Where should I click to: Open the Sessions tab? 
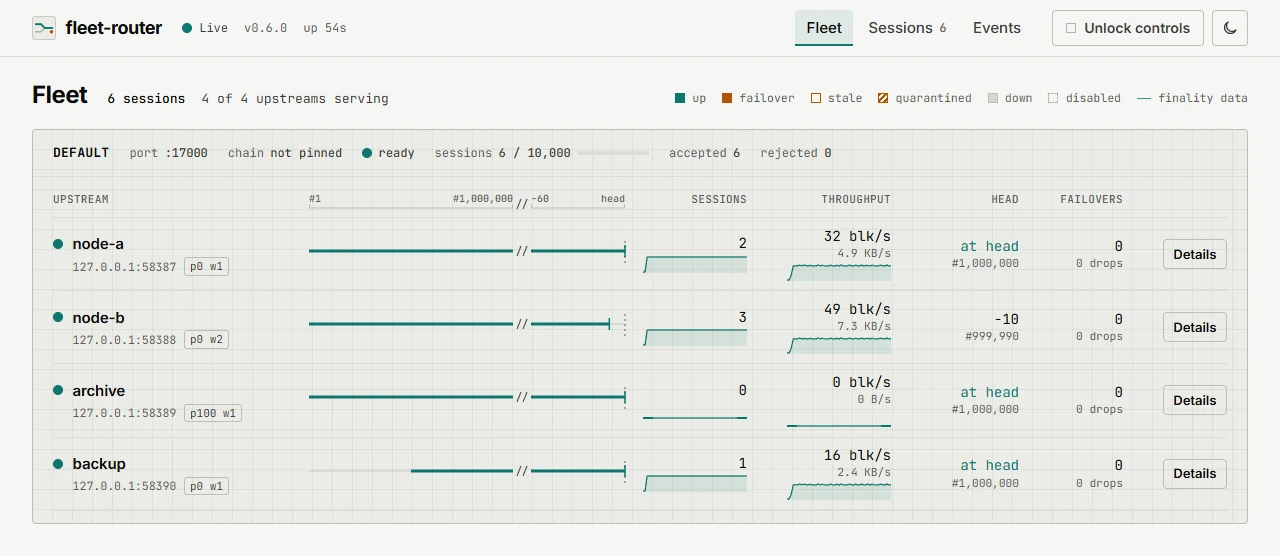coord(907,28)
